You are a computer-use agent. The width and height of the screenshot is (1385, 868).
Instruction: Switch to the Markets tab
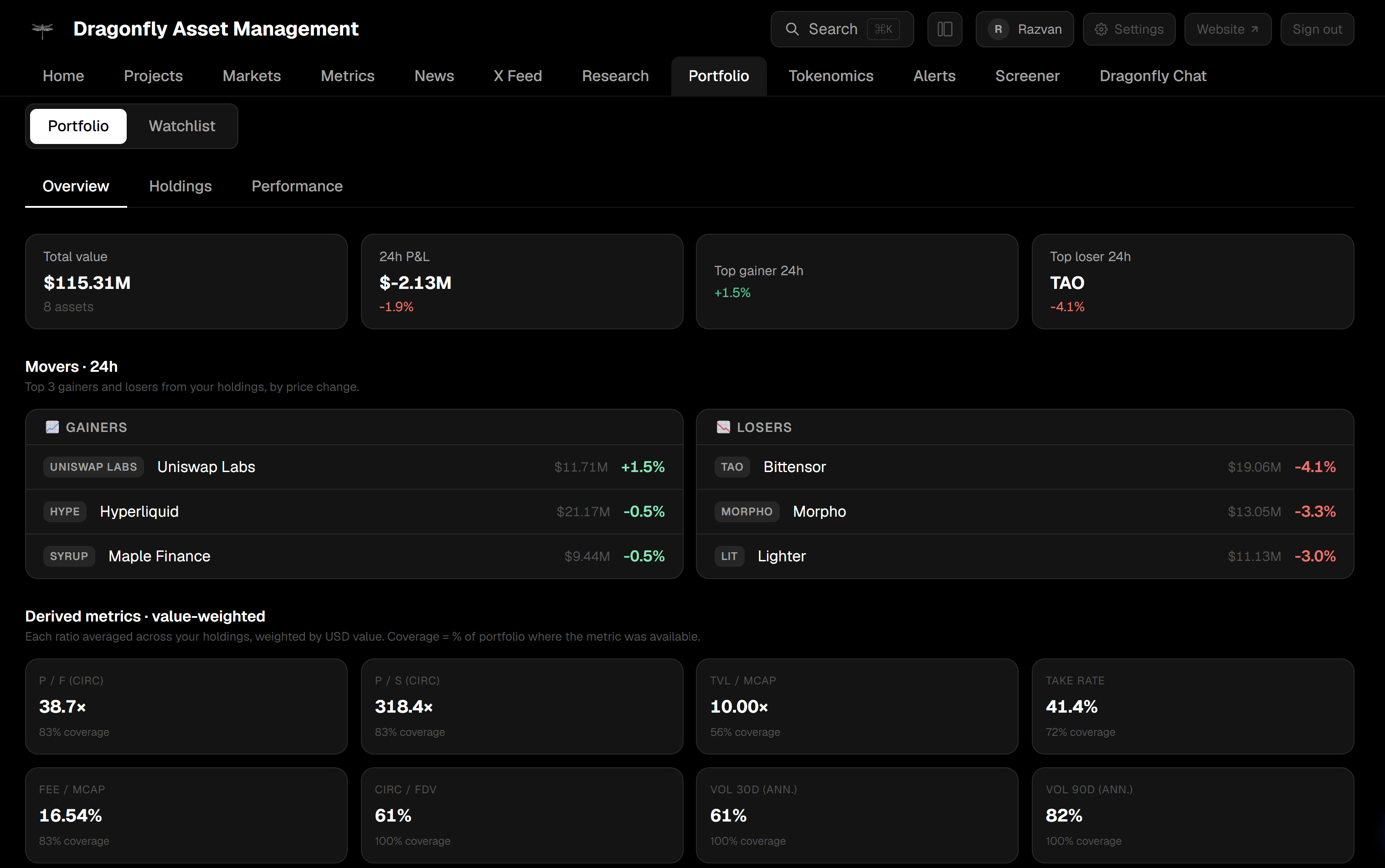[x=252, y=76]
